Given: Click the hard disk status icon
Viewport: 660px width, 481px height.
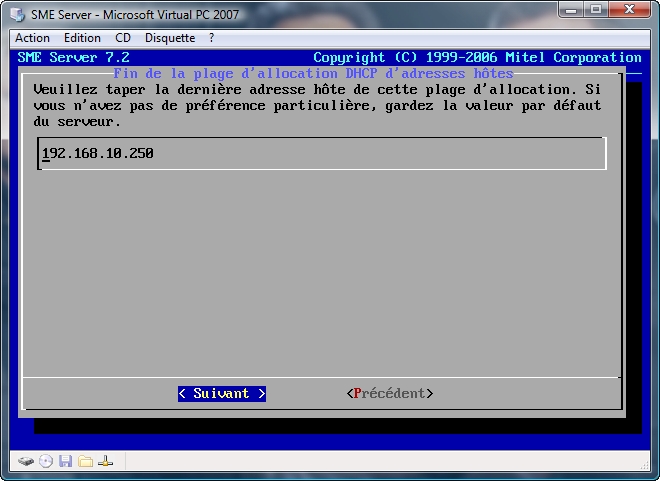Looking at the screenshot, I should click(x=26, y=461).
